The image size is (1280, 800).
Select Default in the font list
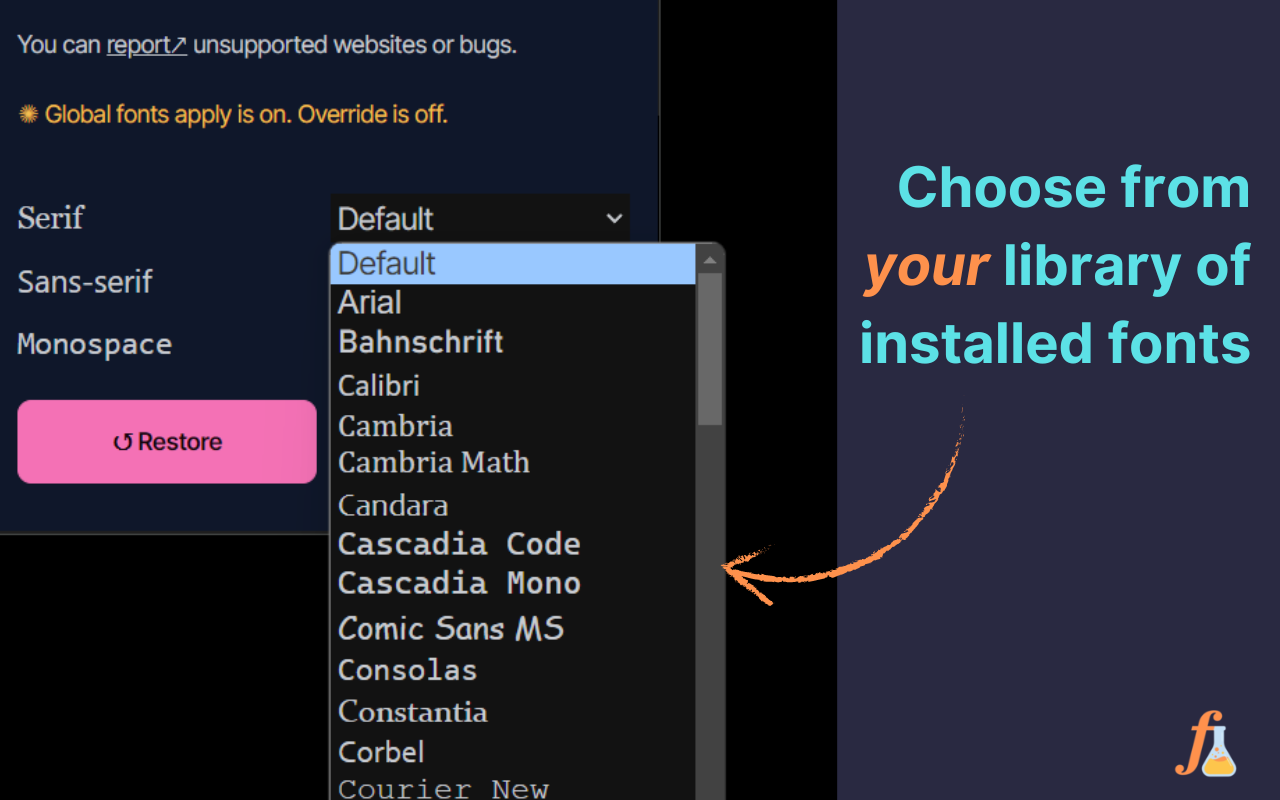[x=513, y=264]
